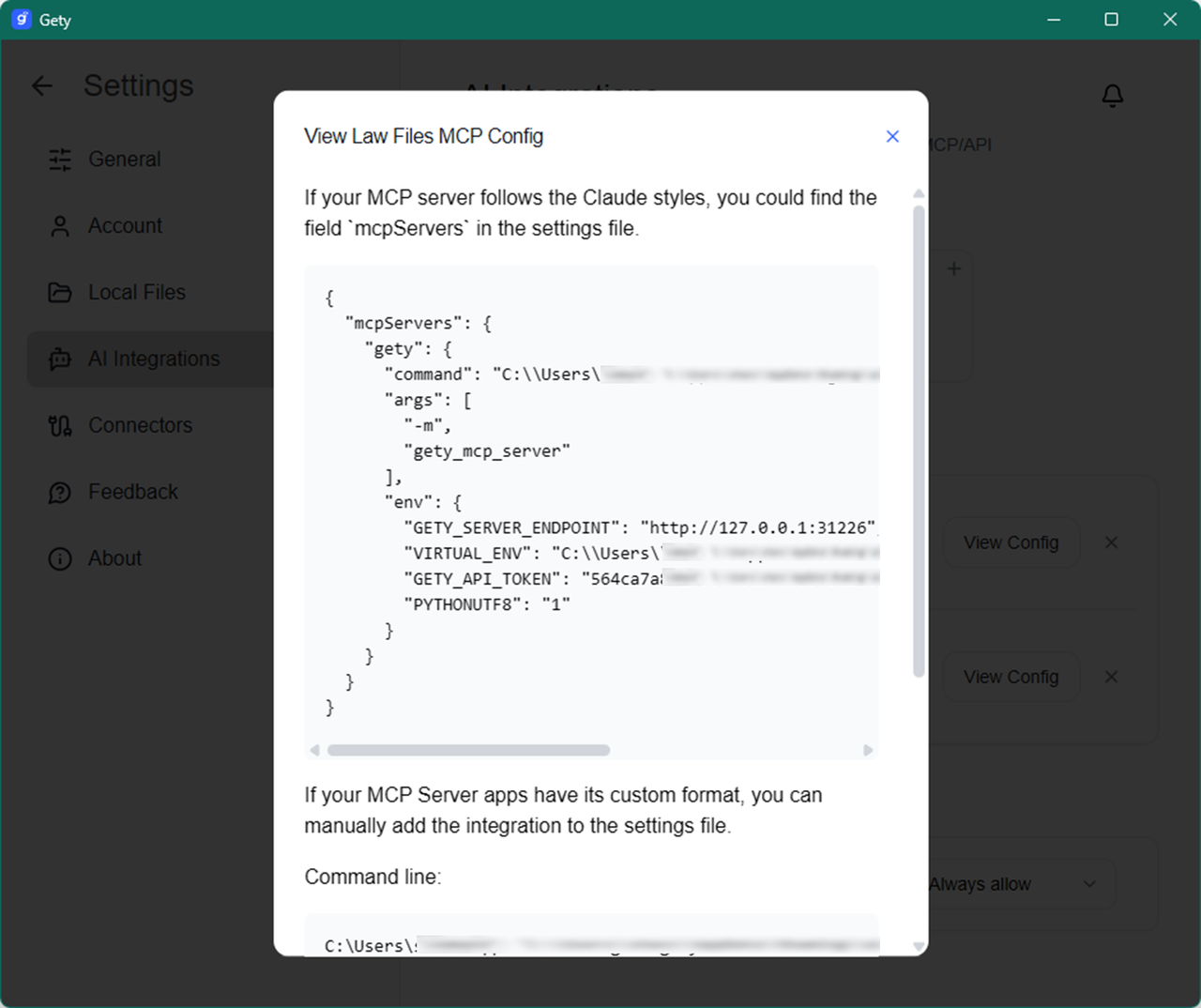
Task: Remove the first integration with X
Action: tap(1111, 542)
